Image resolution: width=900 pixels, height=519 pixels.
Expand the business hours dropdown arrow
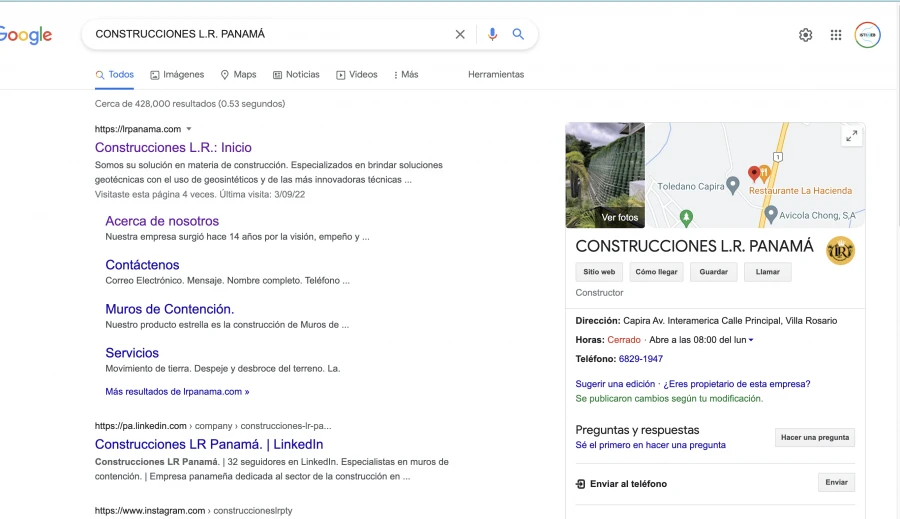(751, 340)
